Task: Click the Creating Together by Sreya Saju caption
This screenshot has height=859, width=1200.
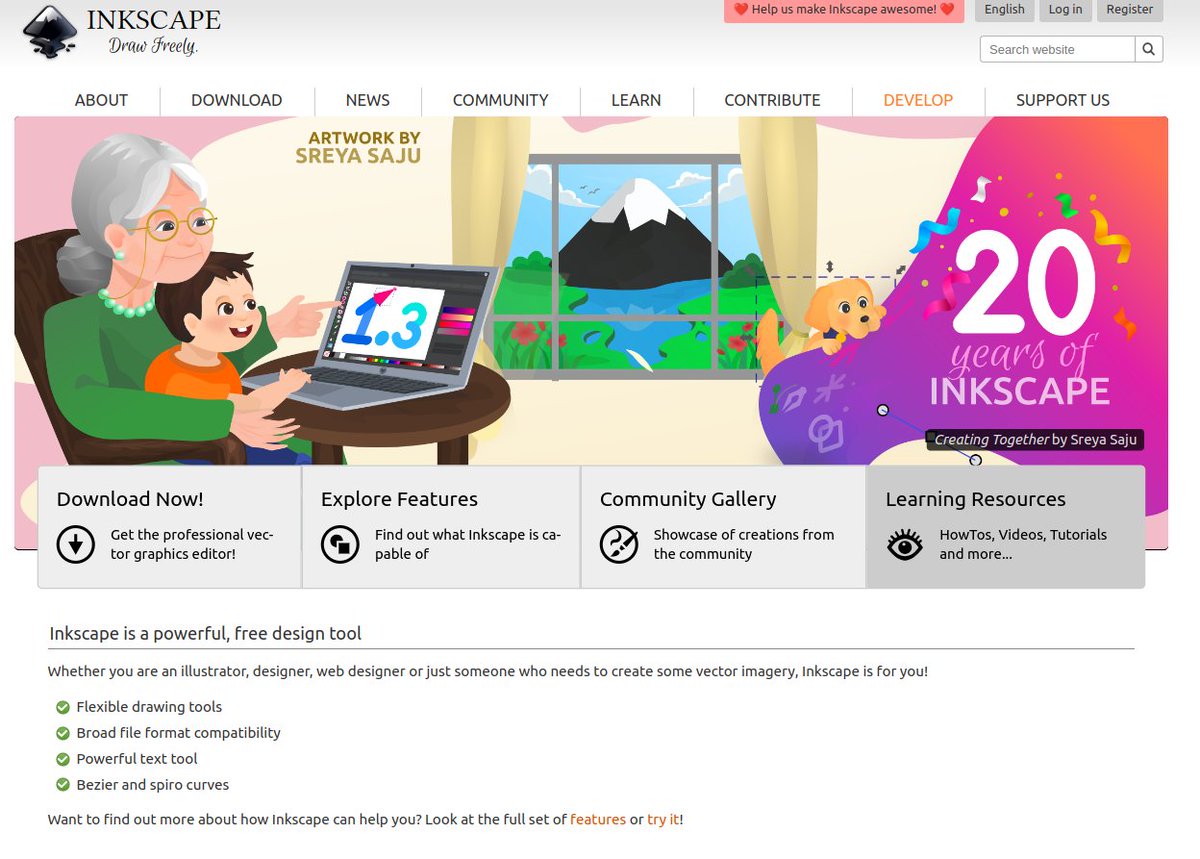Action: (x=1035, y=439)
